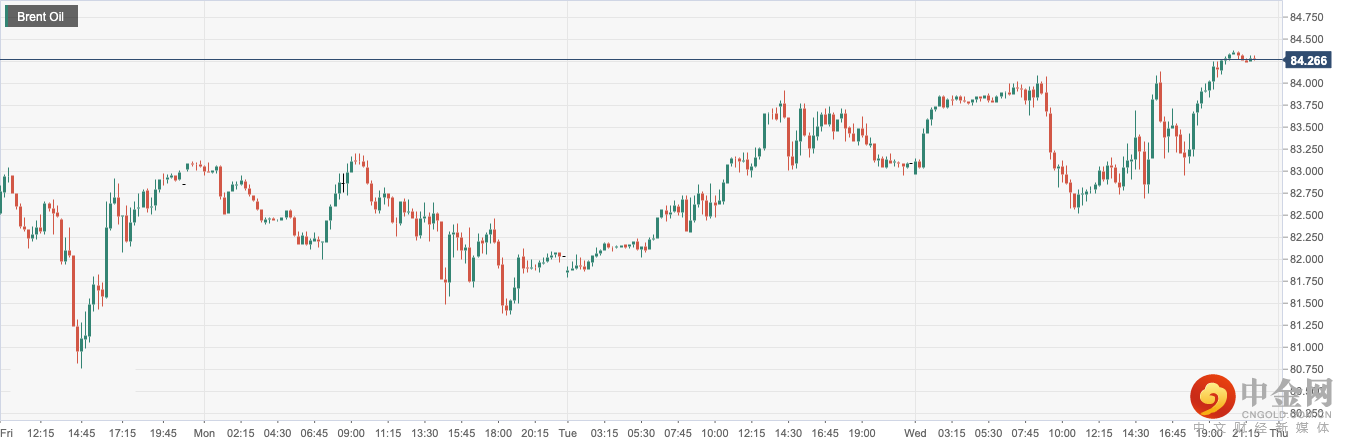The width and height of the screenshot is (1347, 446).
Task: Click the Fri label at axis start
Action: point(7,433)
